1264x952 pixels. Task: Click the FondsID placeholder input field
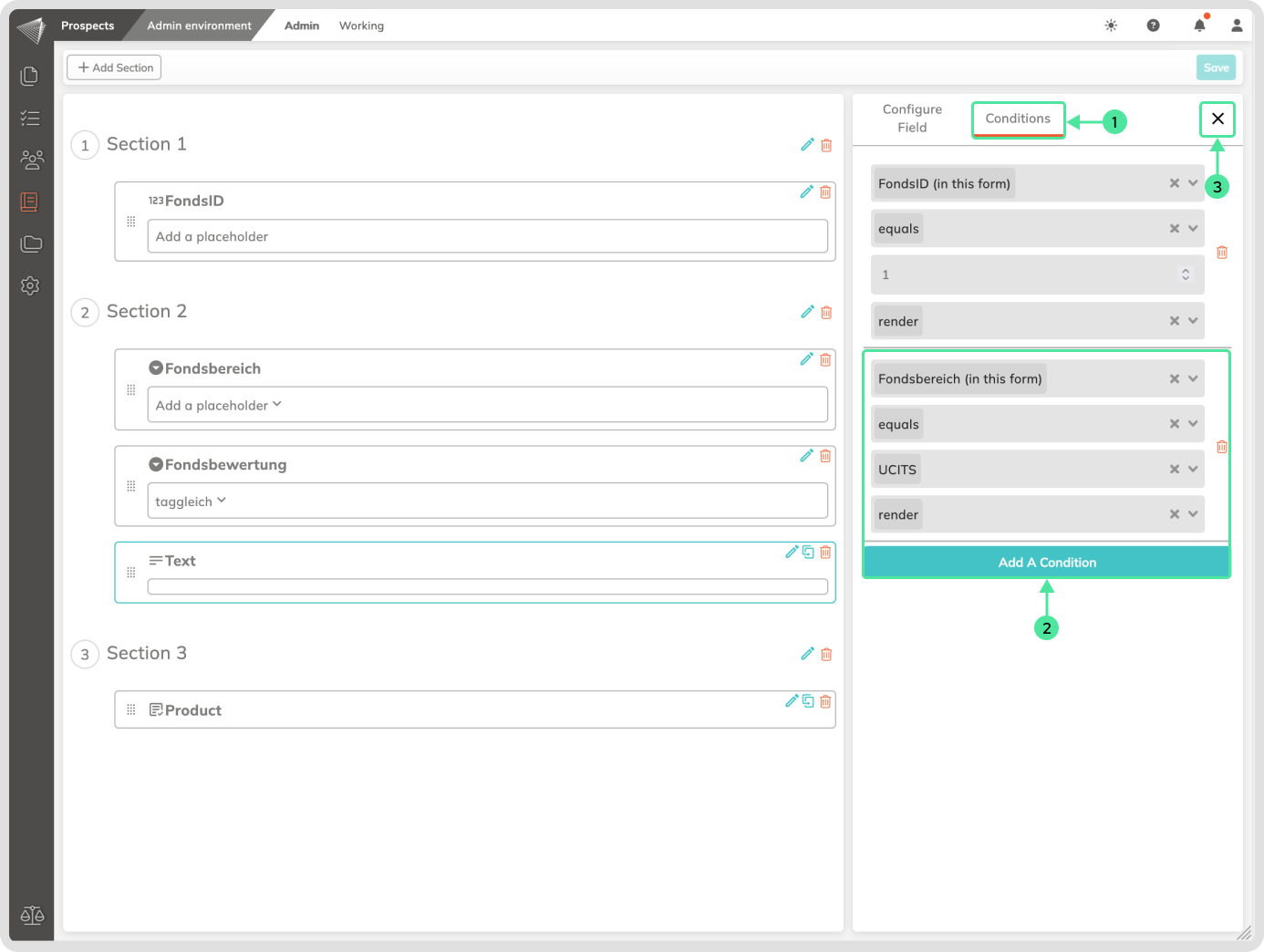pyautogui.click(x=487, y=236)
